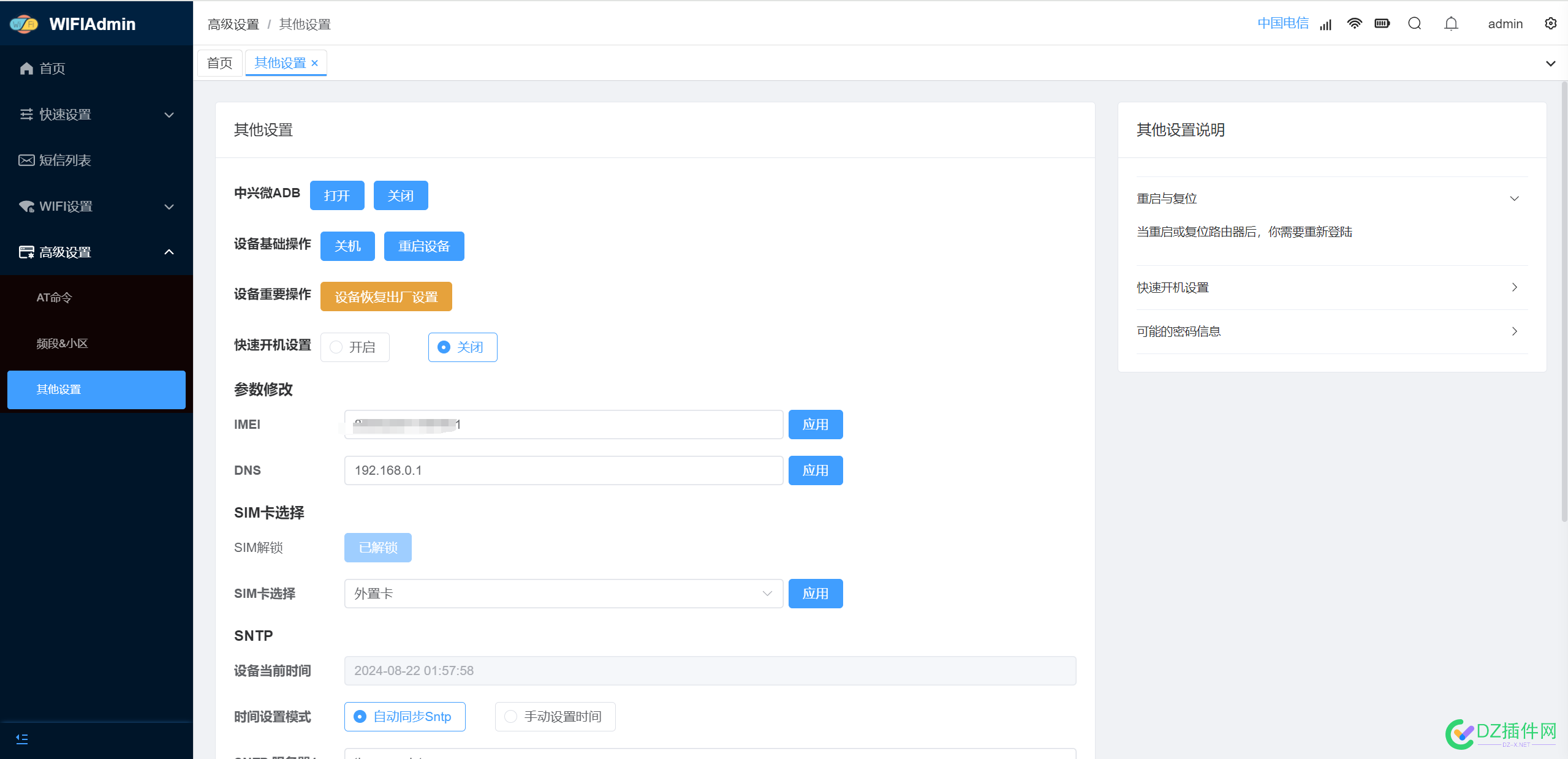
Task: Click the 重启设备 button
Action: click(424, 246)
